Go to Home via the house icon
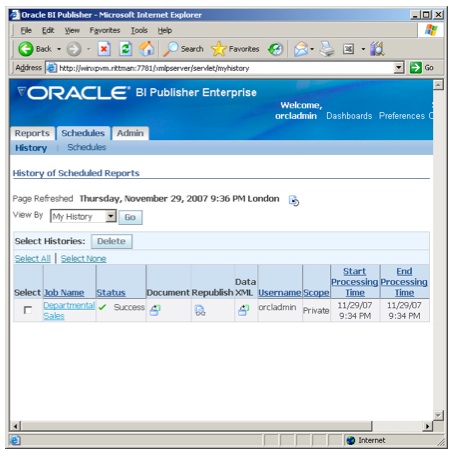 coord(147,49)
